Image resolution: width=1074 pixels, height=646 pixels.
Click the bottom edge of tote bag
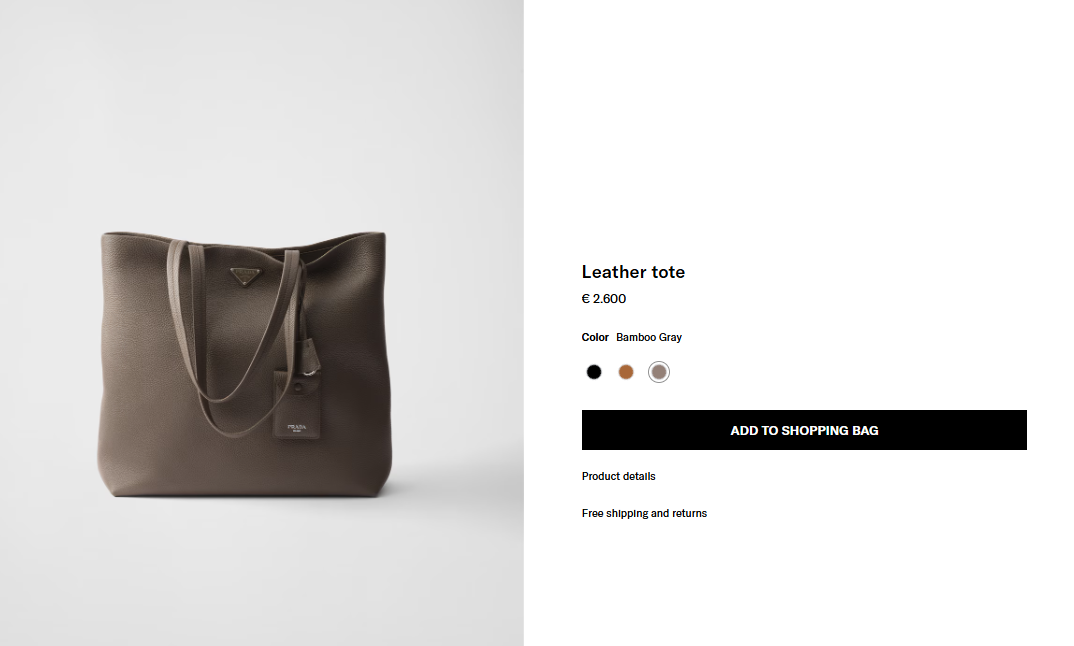tap(247, 493)
